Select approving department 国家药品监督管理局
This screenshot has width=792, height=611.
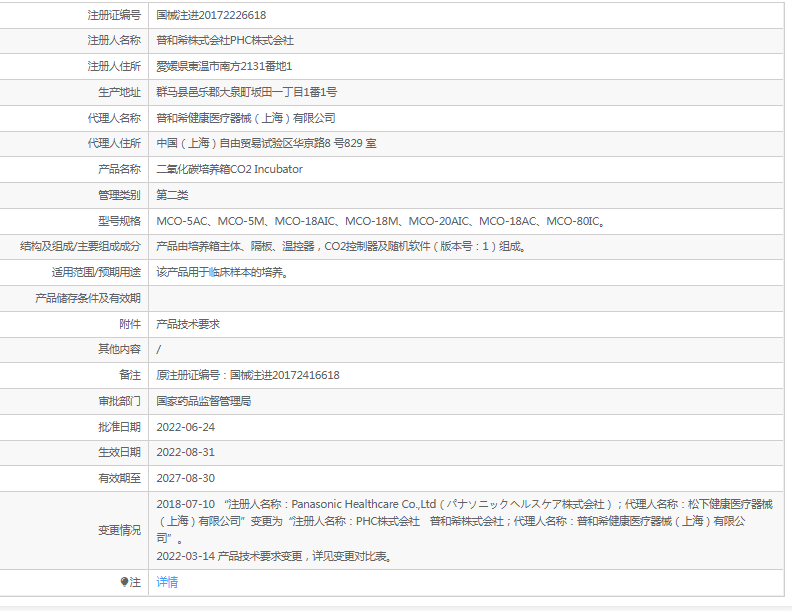pyautogui.click(x=204, y=401)
